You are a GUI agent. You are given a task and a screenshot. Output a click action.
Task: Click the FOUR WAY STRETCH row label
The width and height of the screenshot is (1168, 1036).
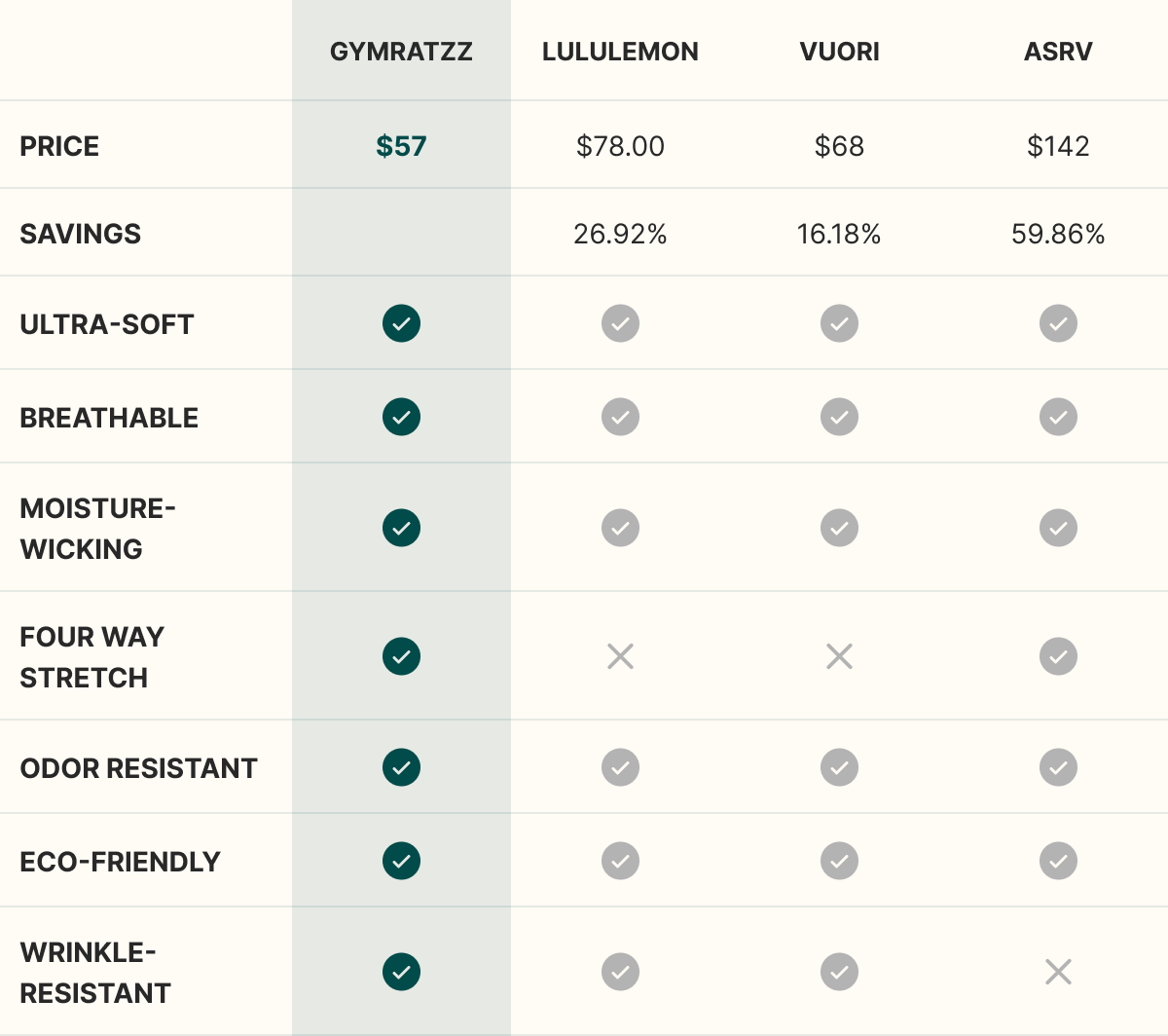point(91,657)
